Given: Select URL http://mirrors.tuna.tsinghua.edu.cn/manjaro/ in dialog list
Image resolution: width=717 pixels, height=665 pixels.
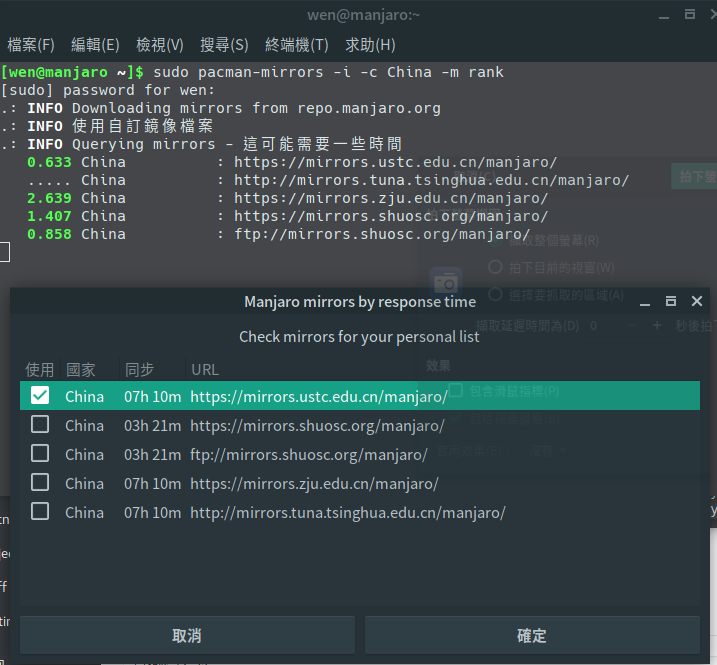Looking at the screenshot, I should click(x=348, y=513).
